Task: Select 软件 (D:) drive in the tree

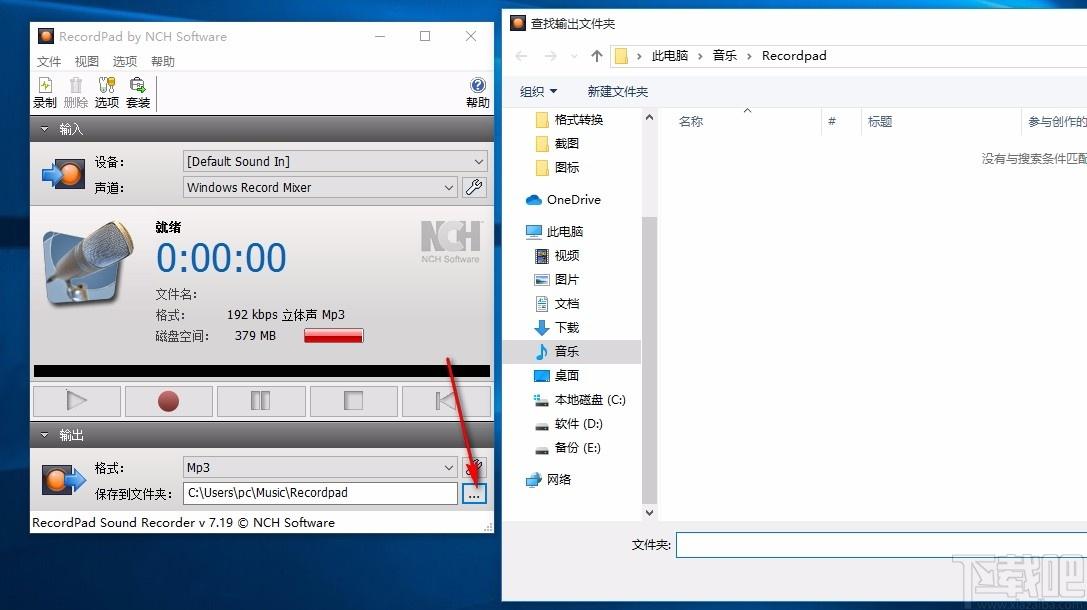Action: pos(569,424)
